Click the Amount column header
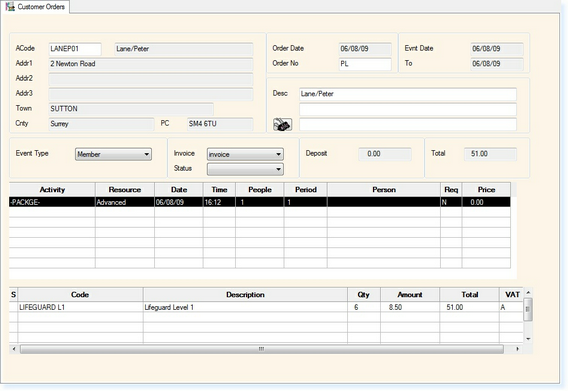The height and width of the screenshot is (391, 568). tap(410, 295)
